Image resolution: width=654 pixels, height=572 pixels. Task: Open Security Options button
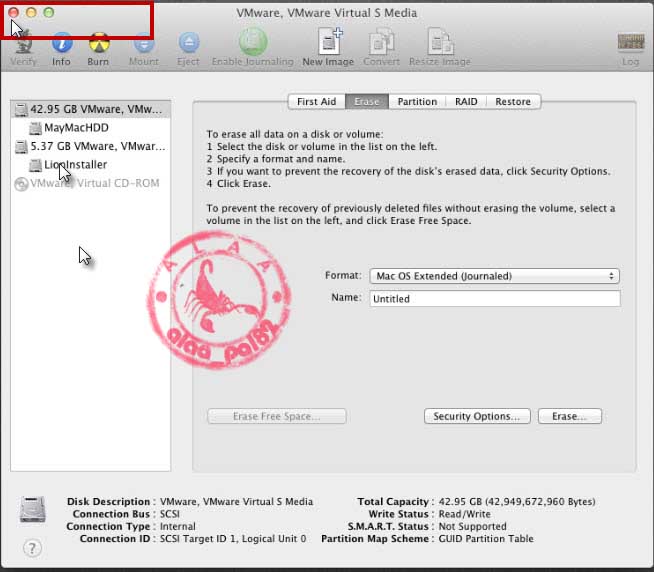coord(477,416)
